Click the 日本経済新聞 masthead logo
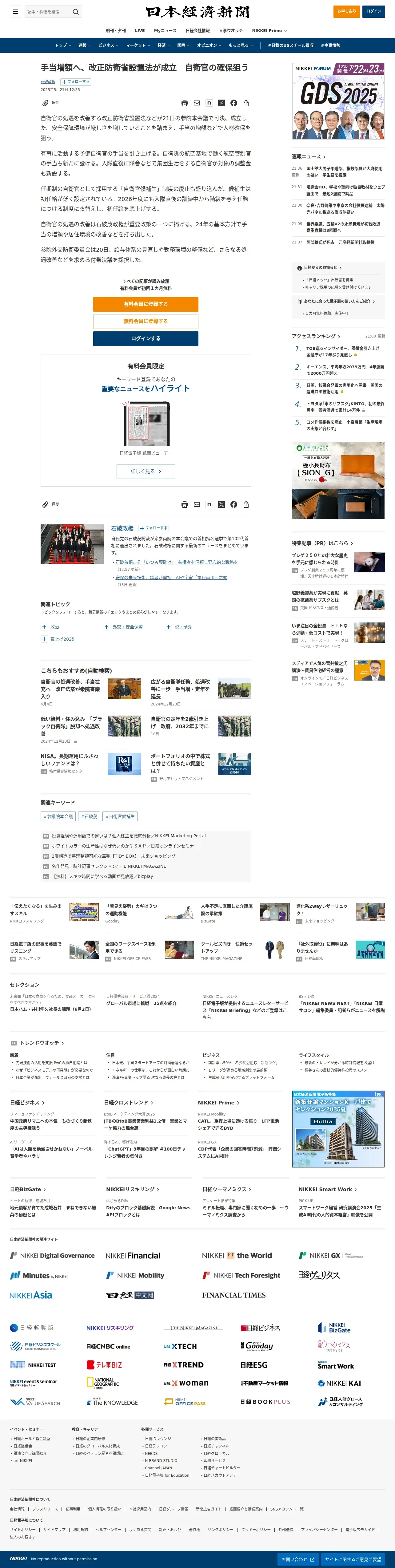Viewport: 395px width, 1568px height. 197,12
